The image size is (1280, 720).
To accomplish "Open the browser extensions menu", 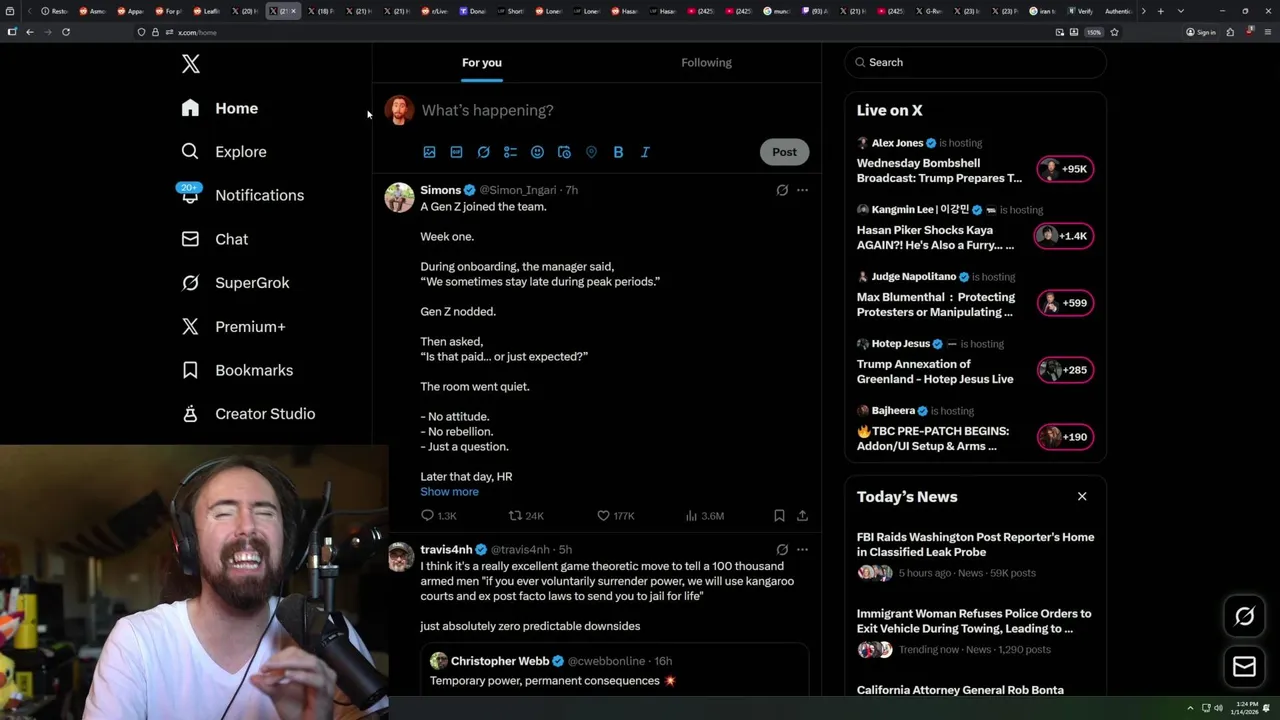I will (1230, 32).
